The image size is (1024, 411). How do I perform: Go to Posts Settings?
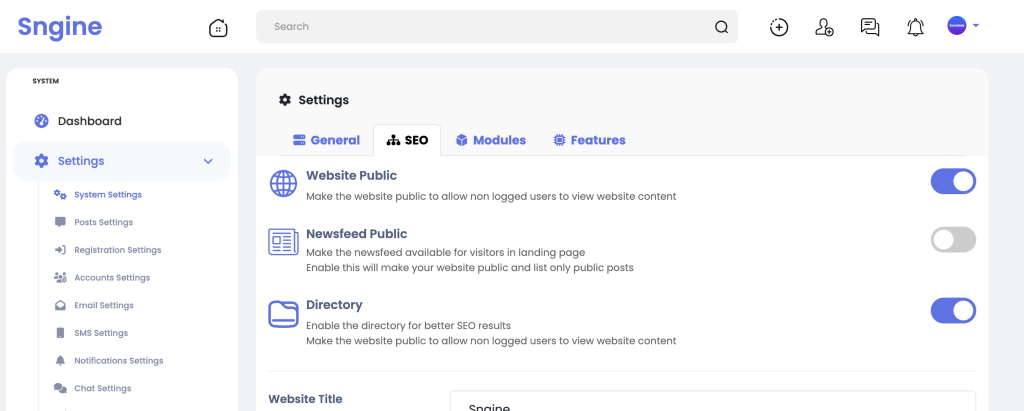coord(103,222)
